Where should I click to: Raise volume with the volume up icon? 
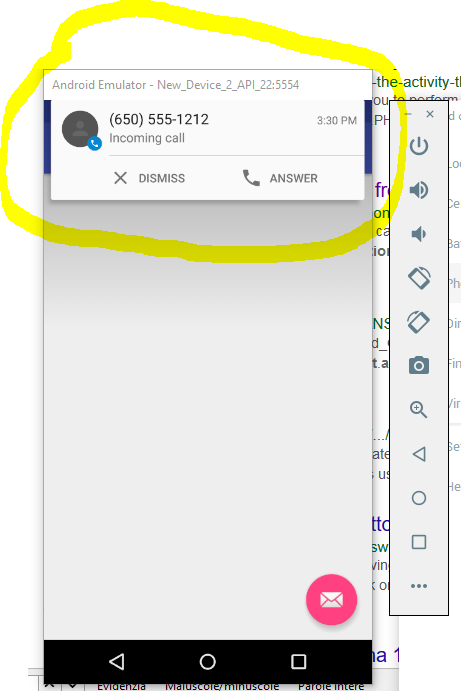(x=419, y=190)
